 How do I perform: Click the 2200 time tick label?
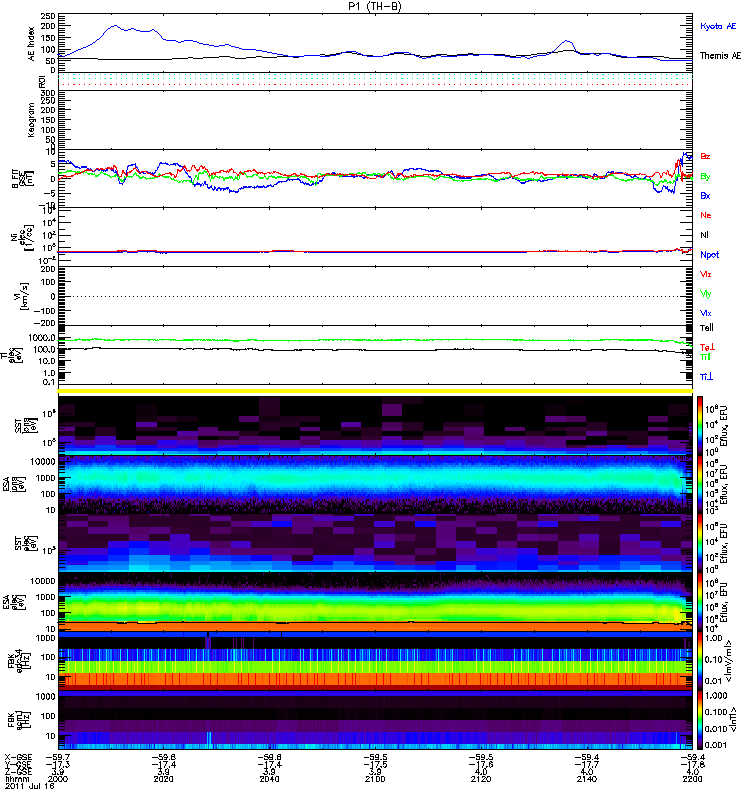click(x=692, y=779)
